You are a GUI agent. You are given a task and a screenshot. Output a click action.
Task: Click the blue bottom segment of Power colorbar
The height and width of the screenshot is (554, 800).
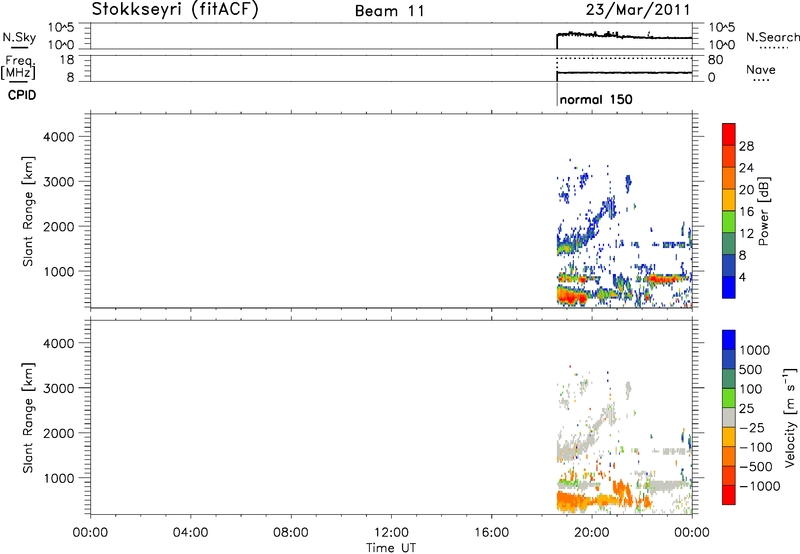pos(729,287)
